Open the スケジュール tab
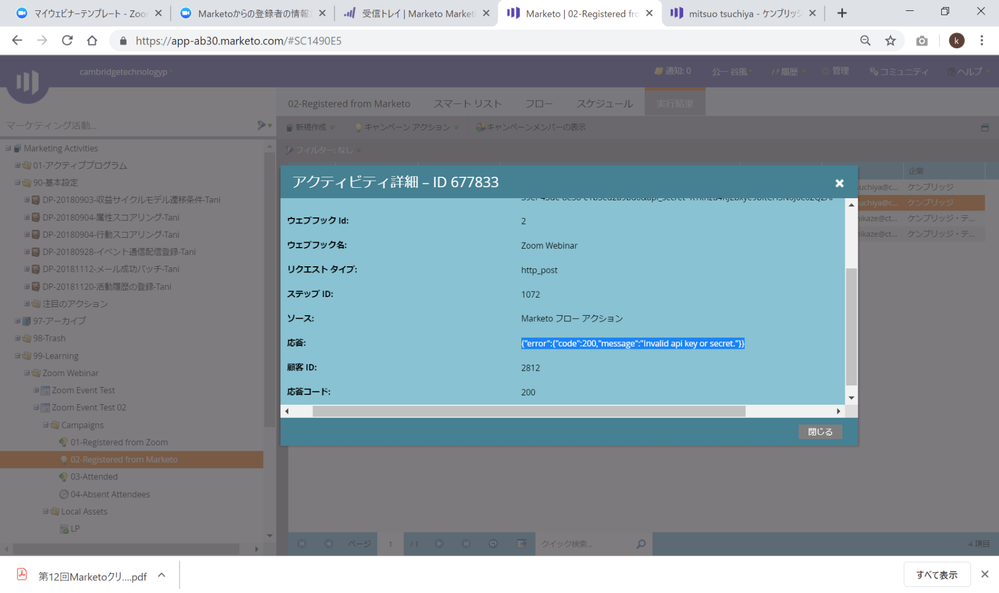This screenshot has width=999, height=593. [x=605, y=104]
